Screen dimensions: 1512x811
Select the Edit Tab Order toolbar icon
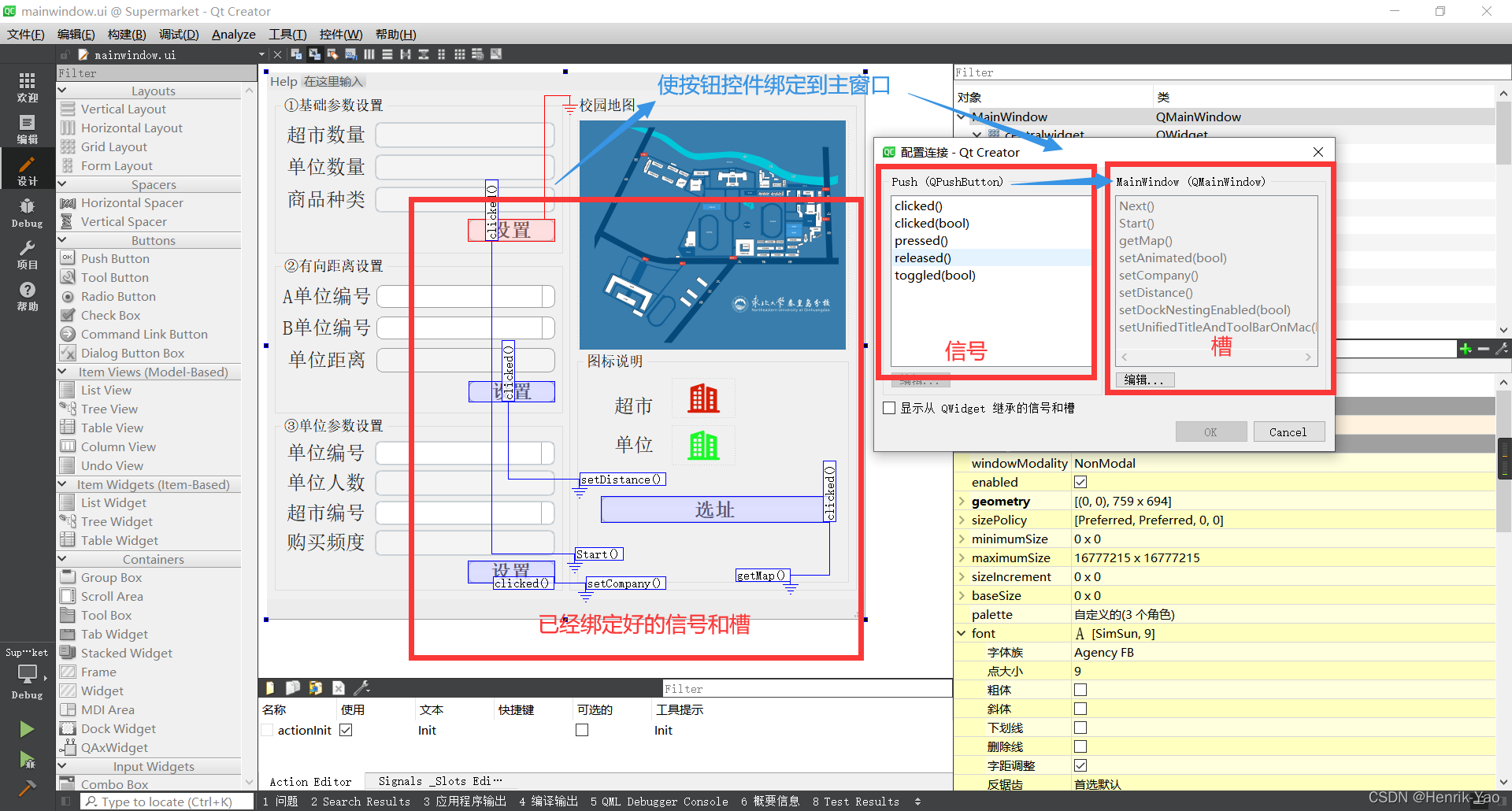point(350,54)
